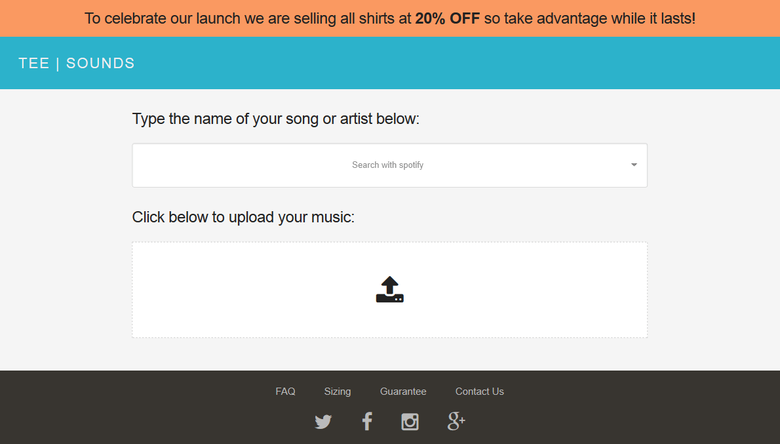This screenshot has width=780, height=444.
Task: Select the dashed music upload drop zone
Action: point(390,290)
